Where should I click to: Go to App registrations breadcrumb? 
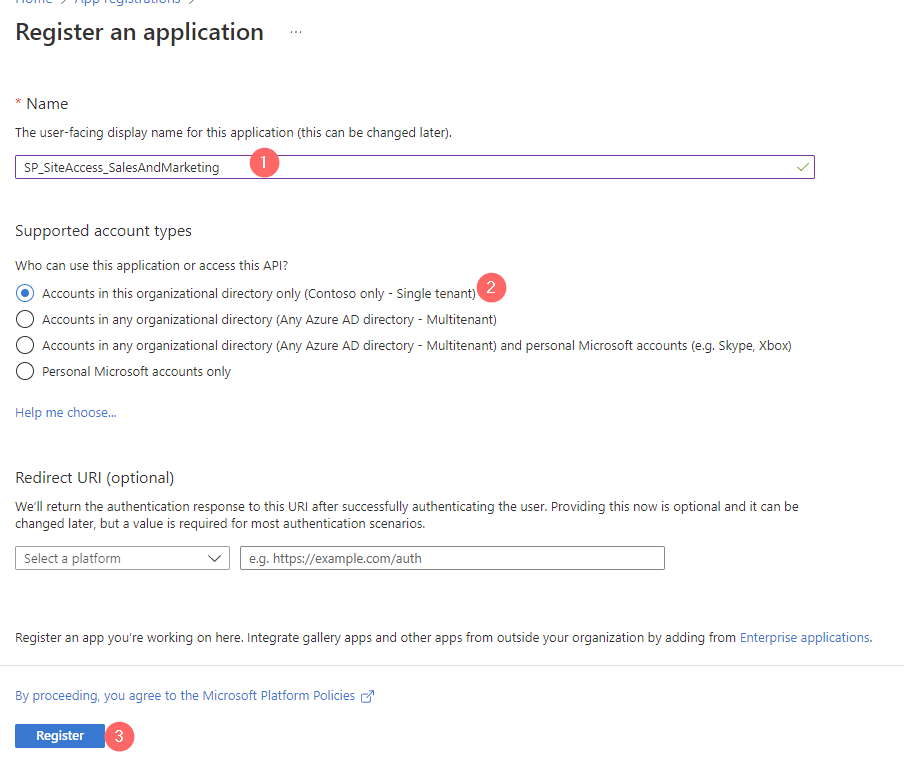[128, 2]
